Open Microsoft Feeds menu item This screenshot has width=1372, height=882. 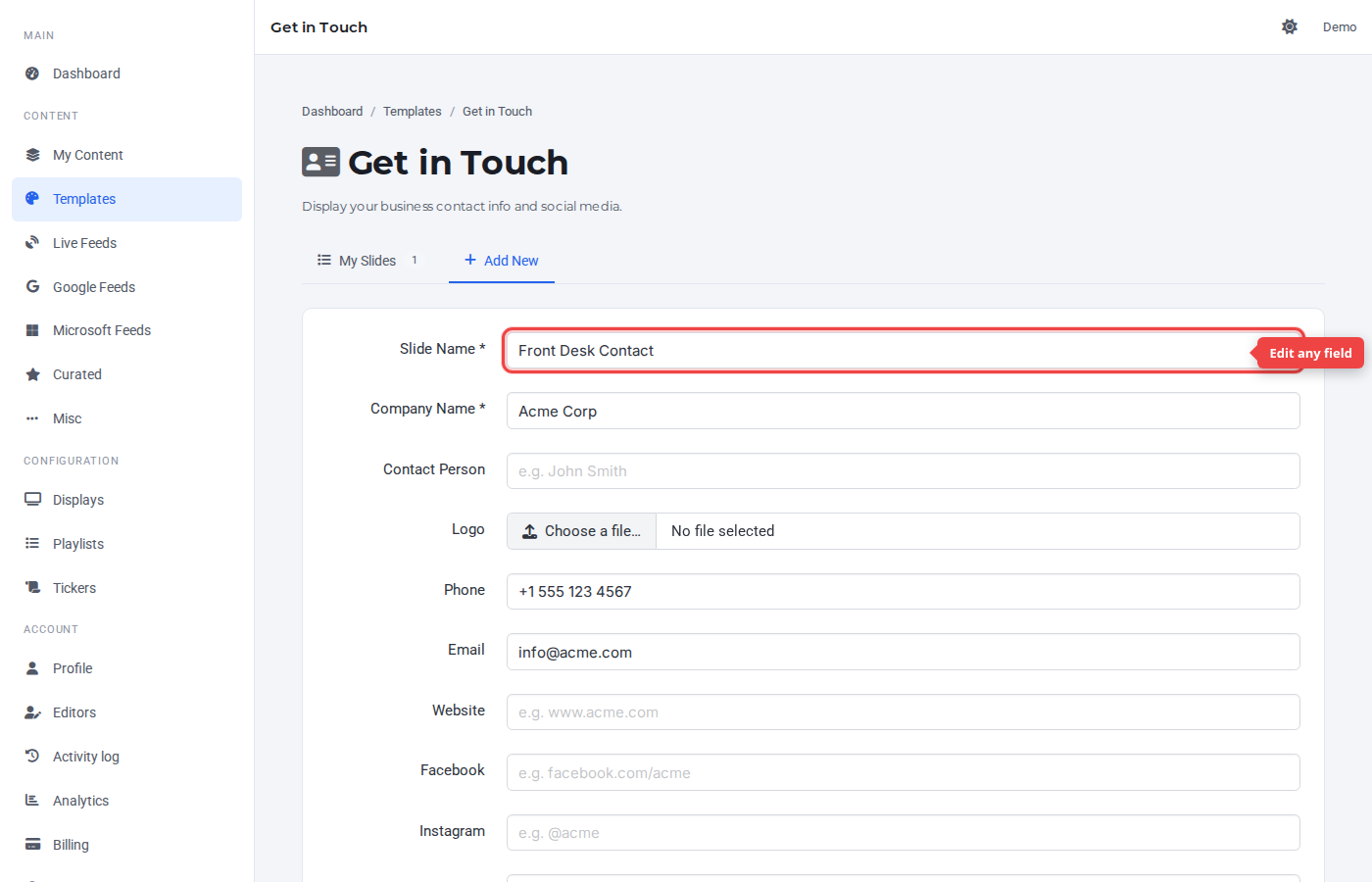pos(126,330)
